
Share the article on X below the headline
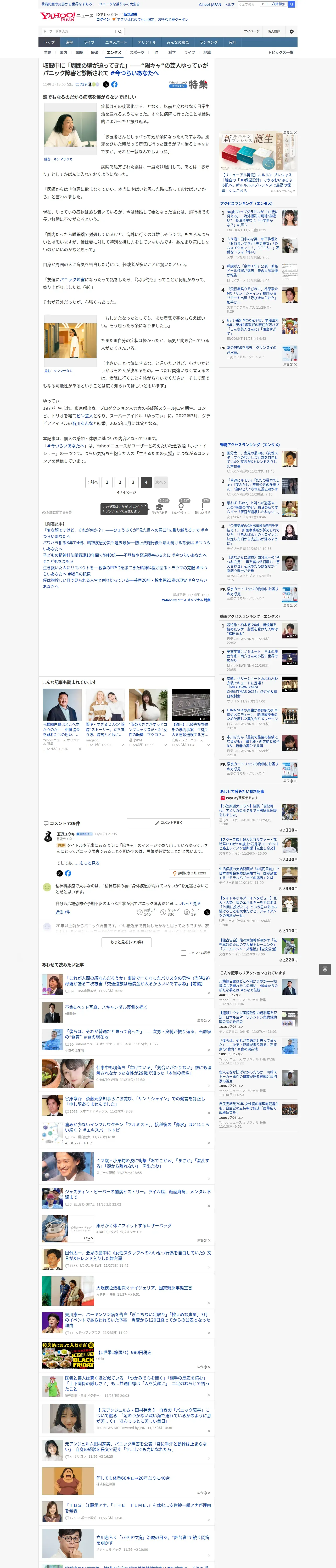pos(106,85)
